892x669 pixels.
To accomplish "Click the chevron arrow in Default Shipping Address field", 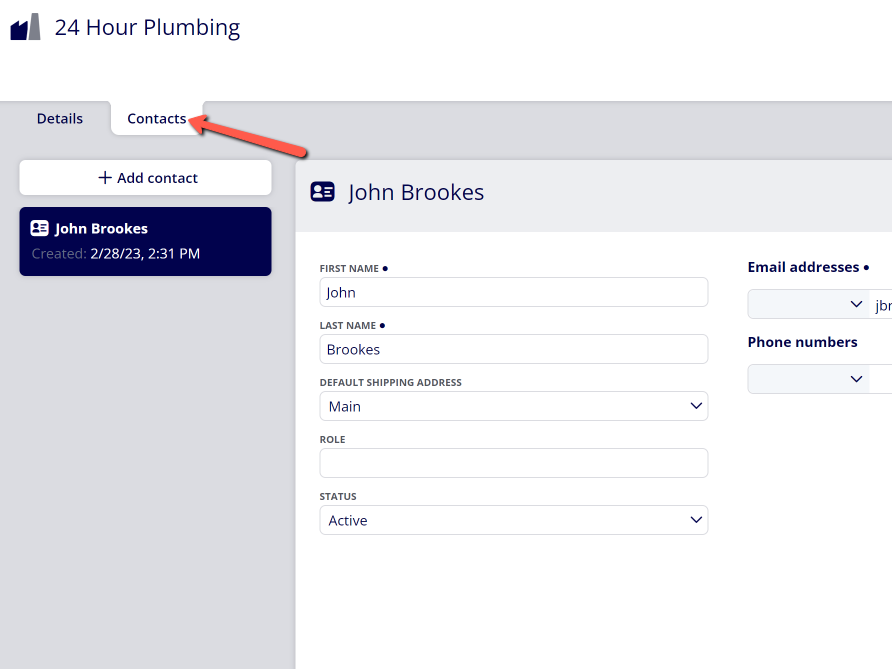I will tap(696, 406).
